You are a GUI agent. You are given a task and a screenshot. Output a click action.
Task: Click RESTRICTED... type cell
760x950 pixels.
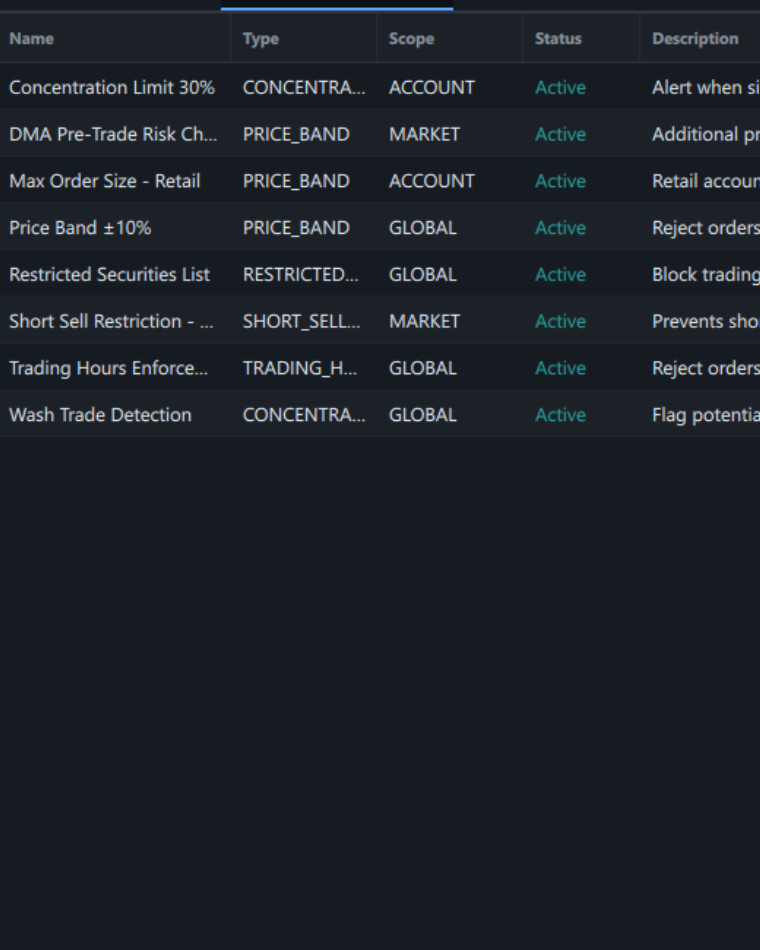point(301,274)
